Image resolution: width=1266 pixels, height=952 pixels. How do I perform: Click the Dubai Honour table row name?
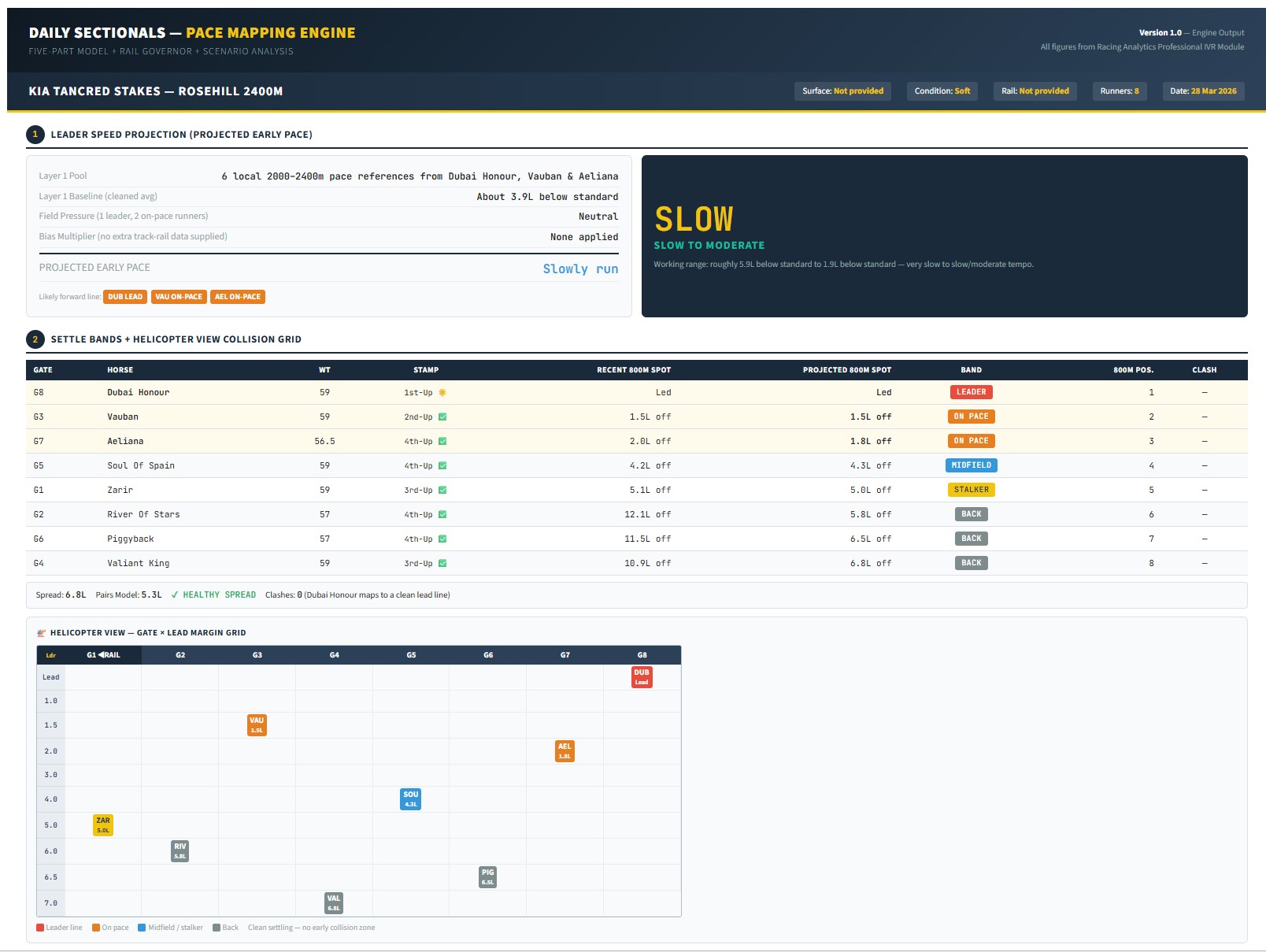[x=139, y=393]
